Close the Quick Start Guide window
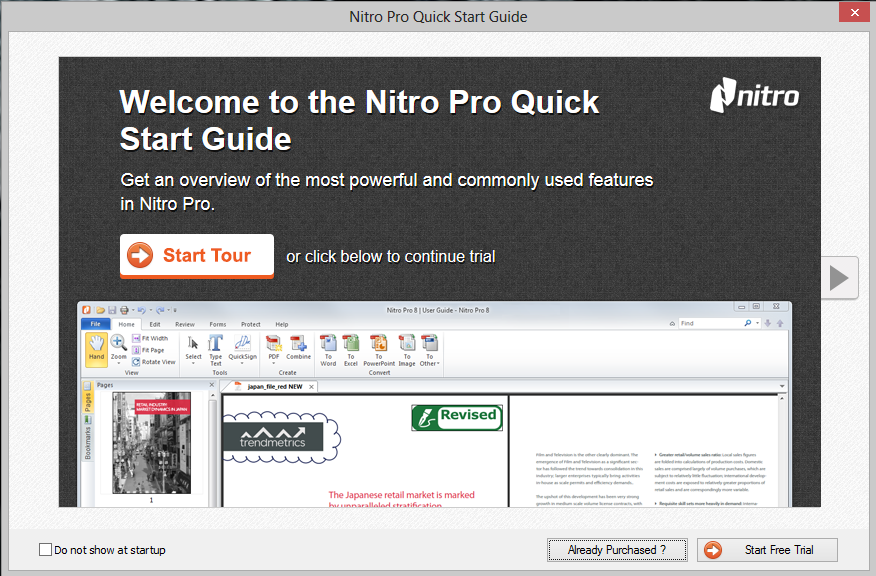 855,12
